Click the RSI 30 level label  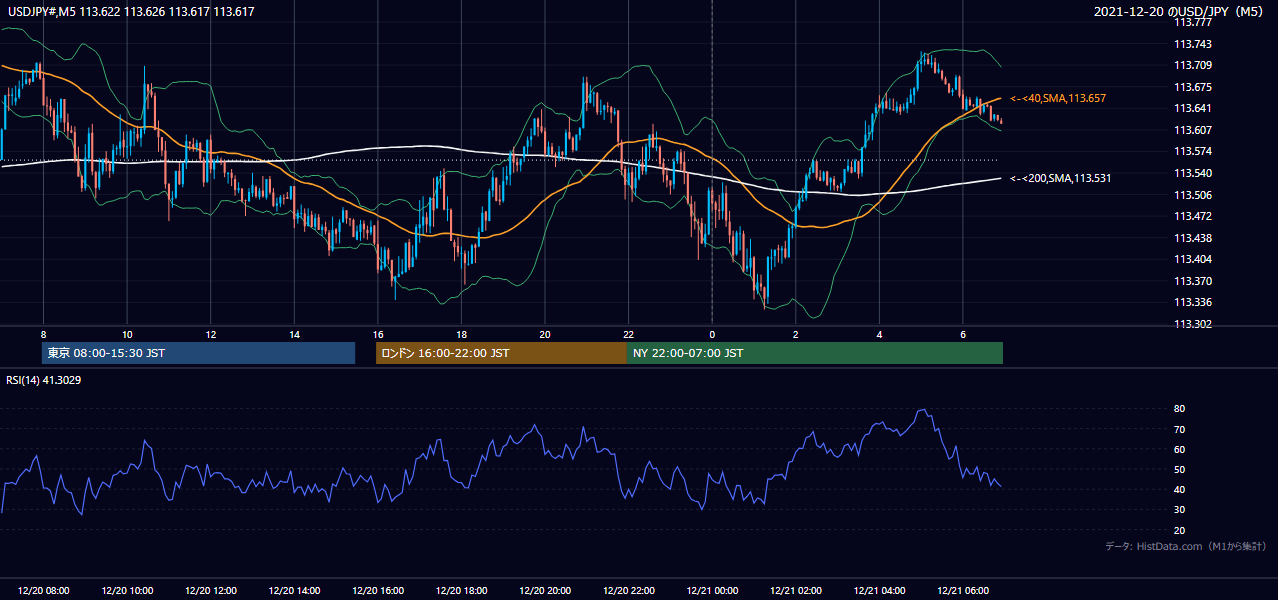click(x=1180, y=510)
